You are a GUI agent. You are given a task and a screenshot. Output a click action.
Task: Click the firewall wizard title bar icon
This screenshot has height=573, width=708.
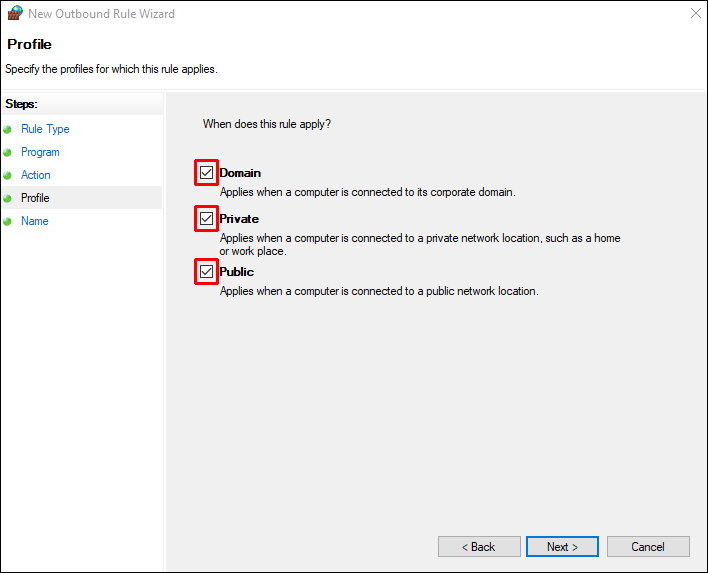(14, 14)
